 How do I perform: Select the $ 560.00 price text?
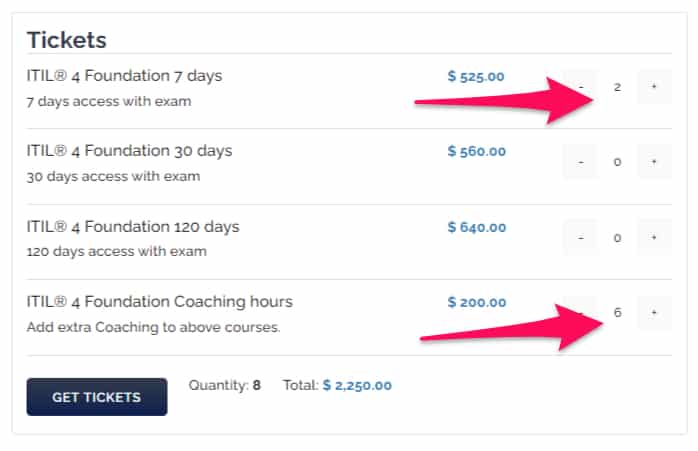click(x=476, y=152)
